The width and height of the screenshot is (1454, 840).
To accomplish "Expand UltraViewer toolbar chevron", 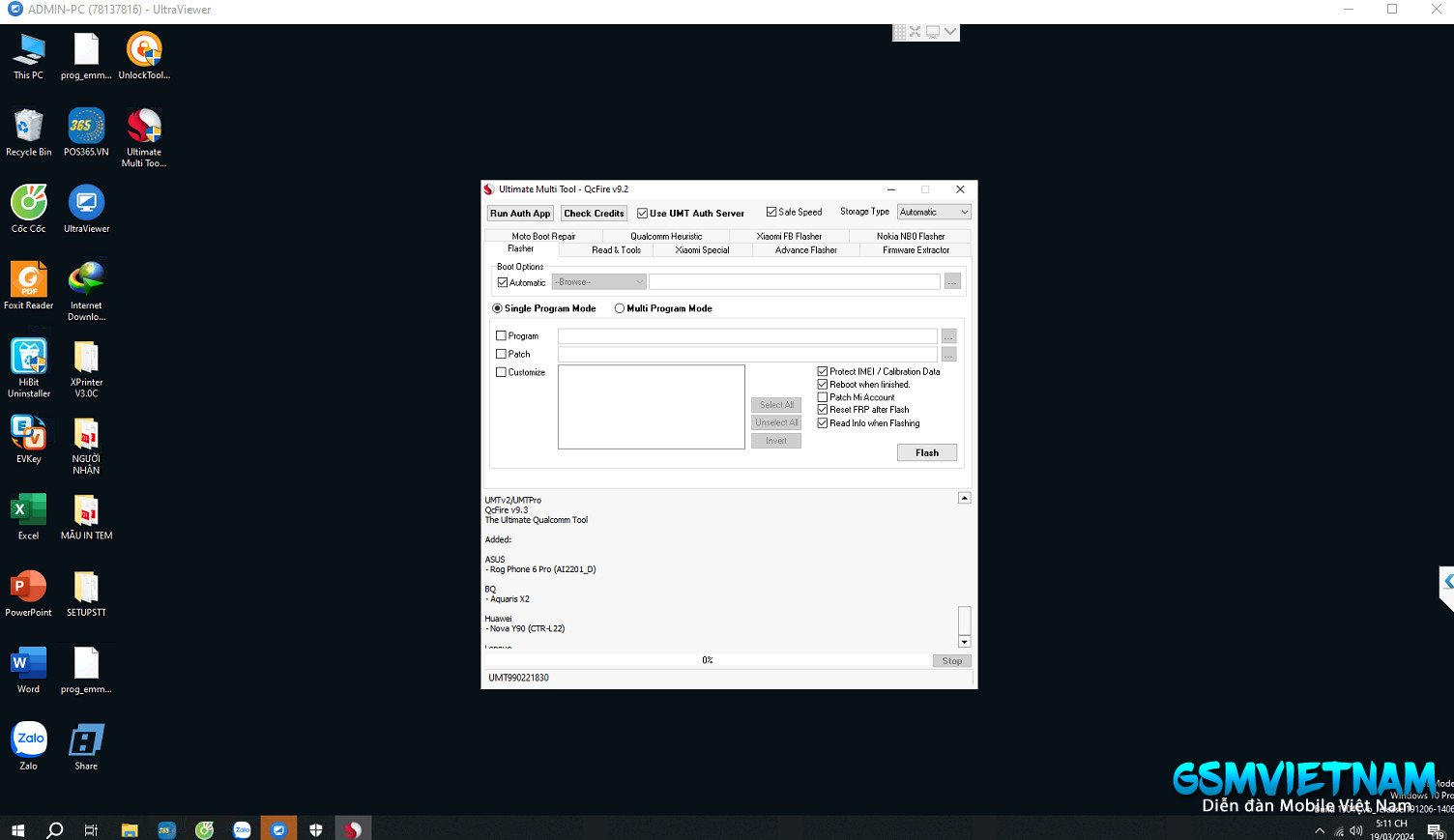I will (950, 32).
